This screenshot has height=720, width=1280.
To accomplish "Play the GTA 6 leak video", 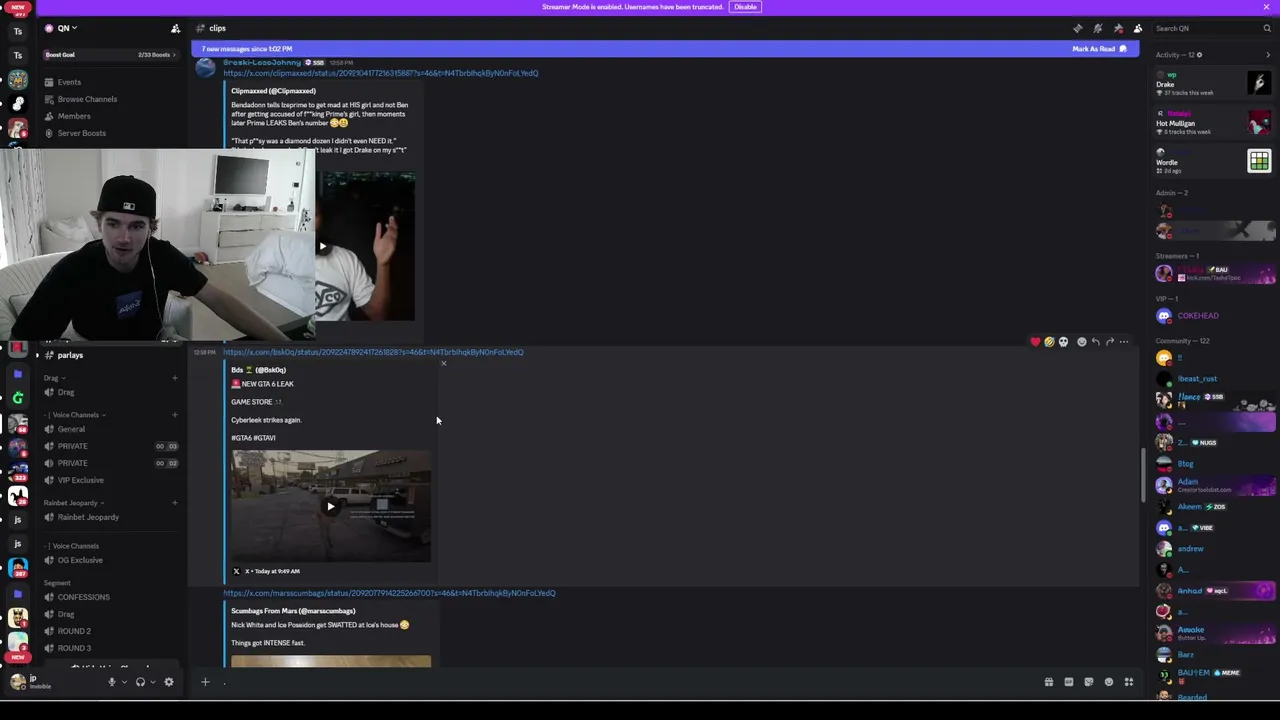I will point(330,506).
